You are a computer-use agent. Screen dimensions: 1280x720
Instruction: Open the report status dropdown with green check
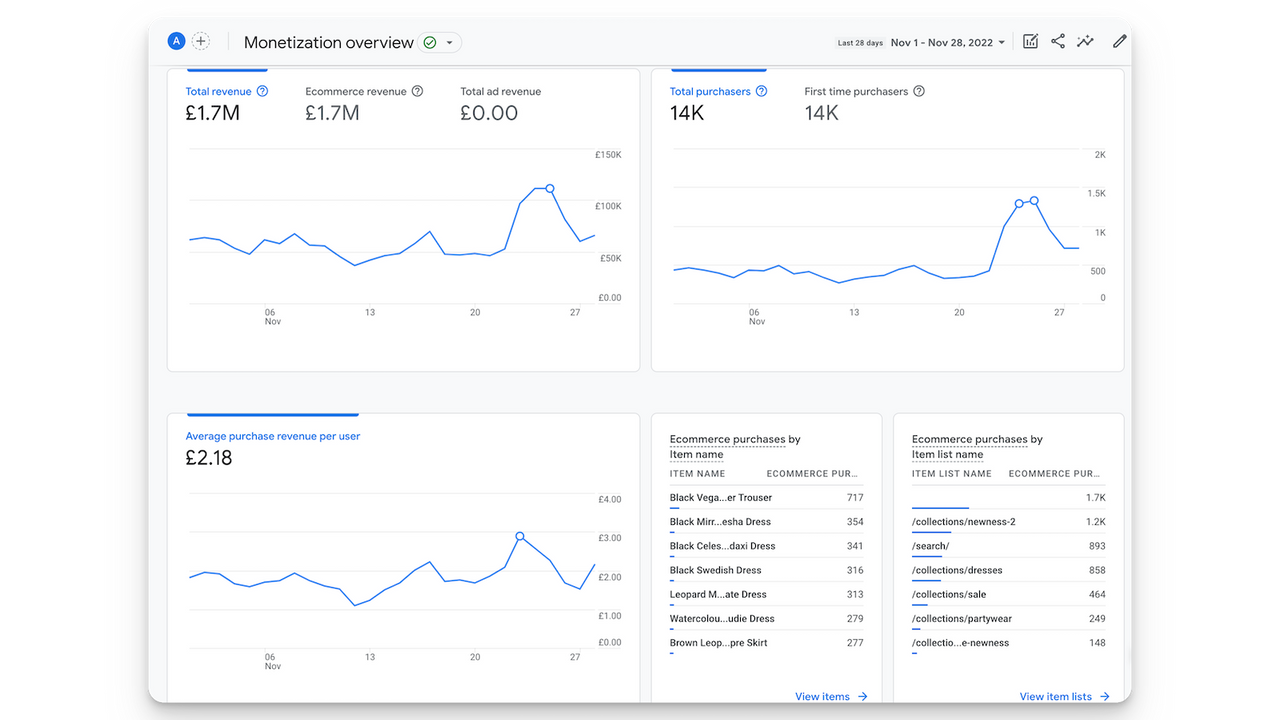tap(439, 42)
